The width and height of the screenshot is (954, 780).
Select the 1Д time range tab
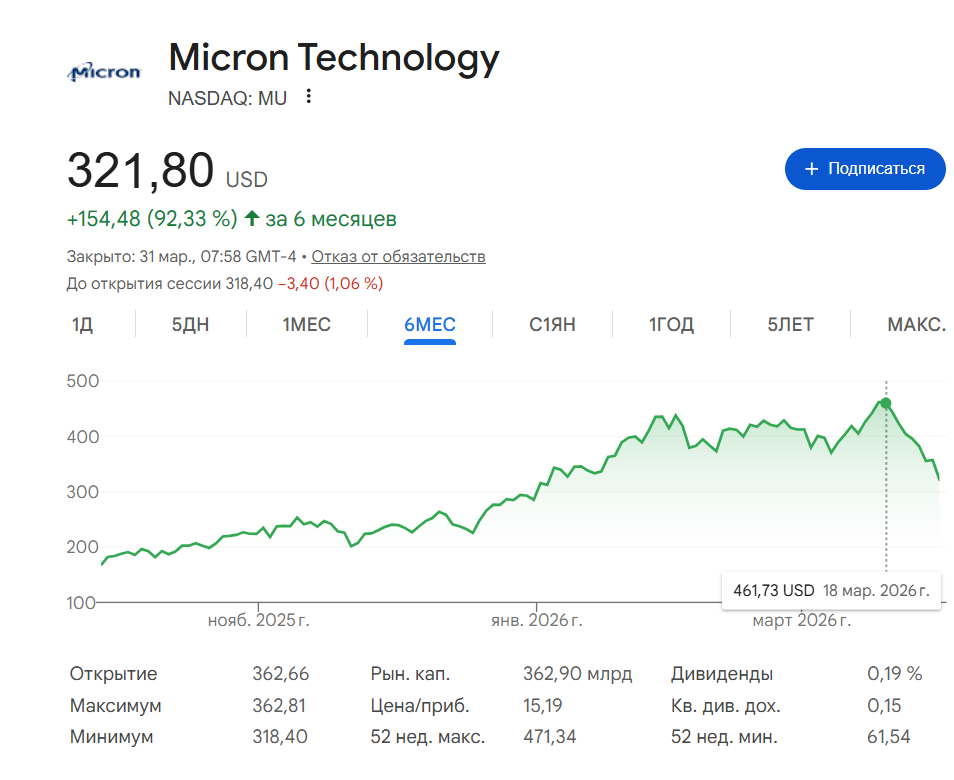82,325
